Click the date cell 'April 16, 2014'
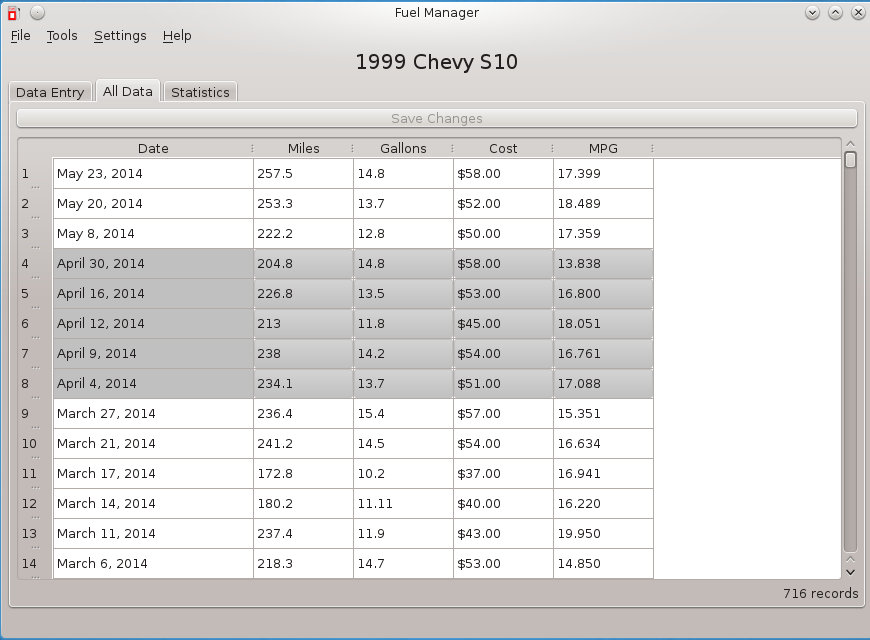The width and height of the screenshot is (870, 640). [x=153, y=294]
